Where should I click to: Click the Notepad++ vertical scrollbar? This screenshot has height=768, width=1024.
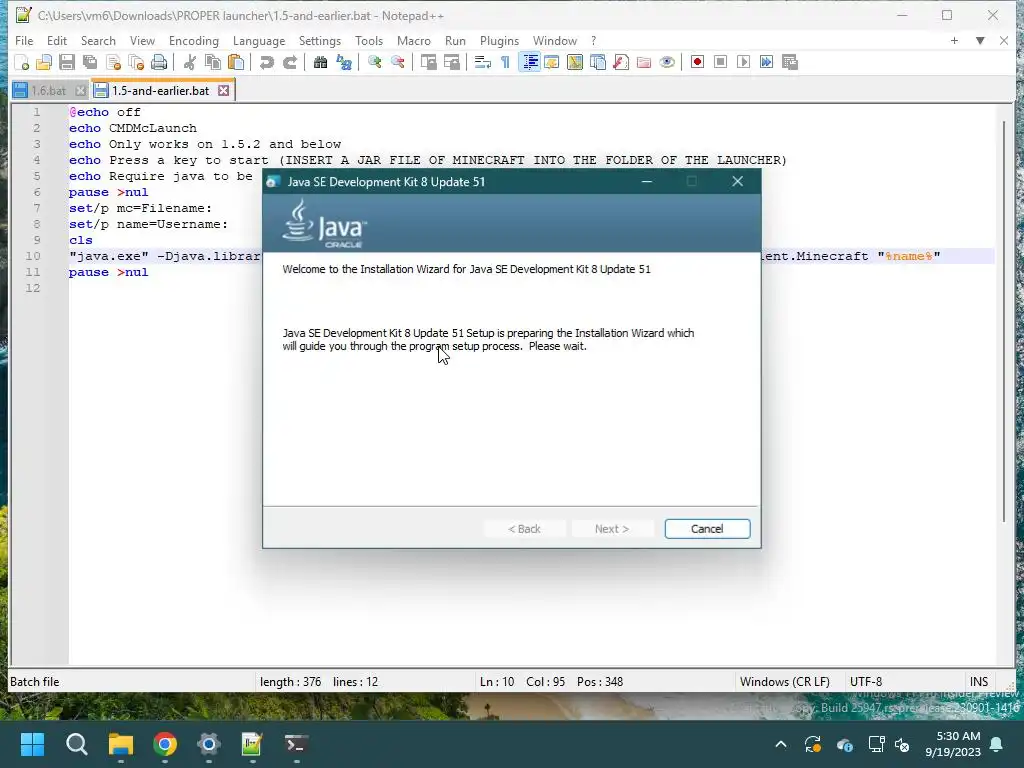(1004, 320)
